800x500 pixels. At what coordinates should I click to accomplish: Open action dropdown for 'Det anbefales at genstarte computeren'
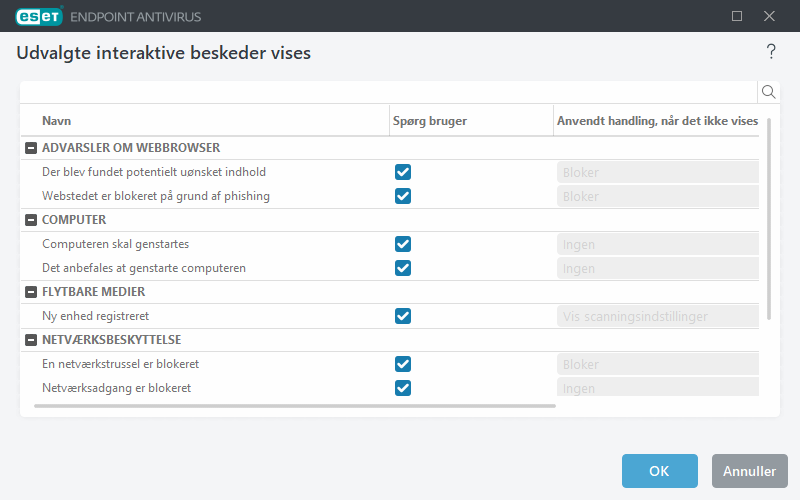click(x=658, y=268)
